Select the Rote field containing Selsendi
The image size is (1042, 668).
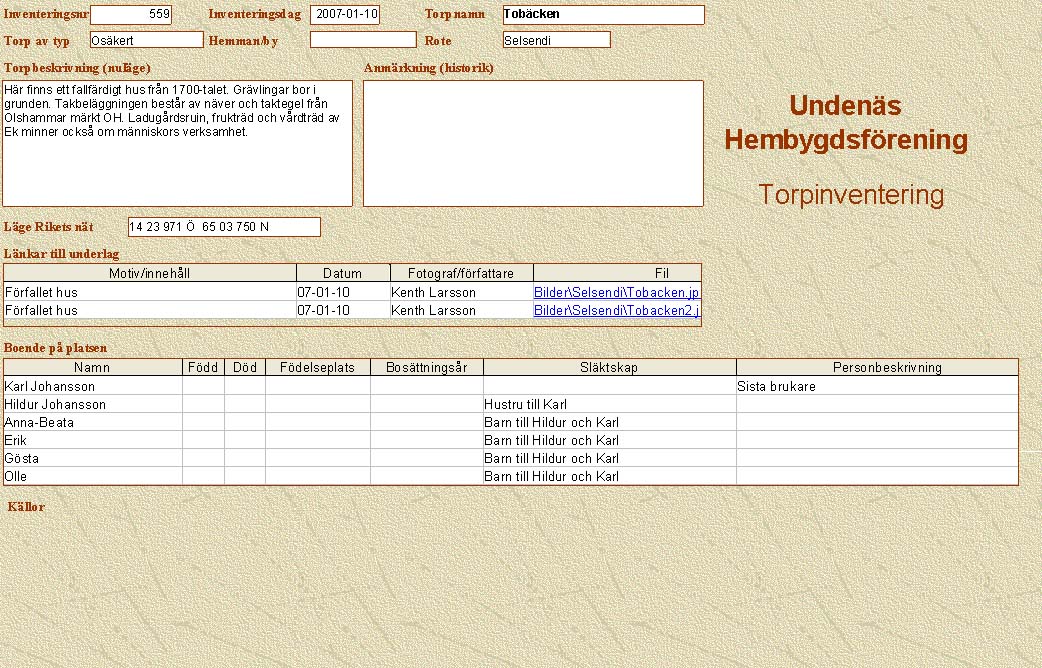coord(556,40)
